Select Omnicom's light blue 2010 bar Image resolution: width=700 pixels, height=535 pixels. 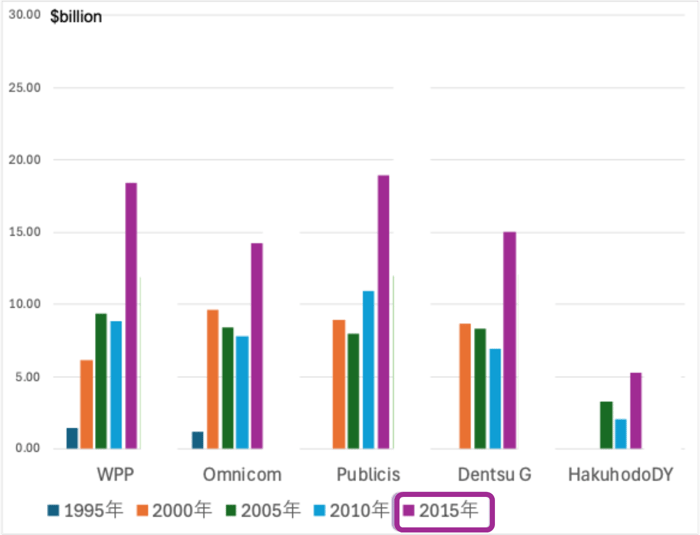click(242, 392)
